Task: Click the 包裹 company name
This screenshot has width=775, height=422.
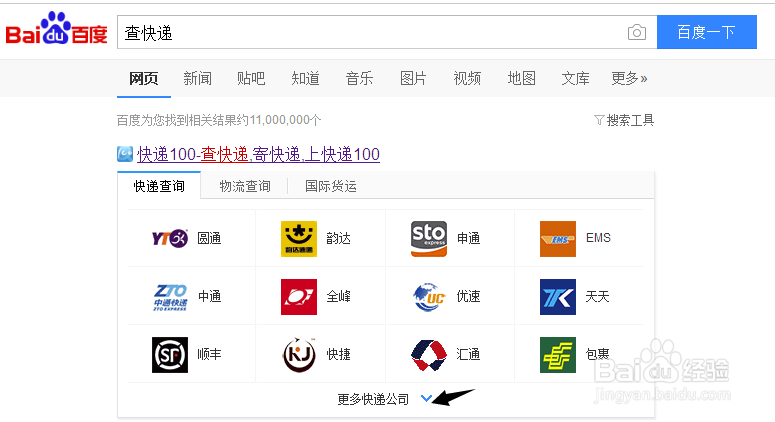Action: click(x=598, y=354)
